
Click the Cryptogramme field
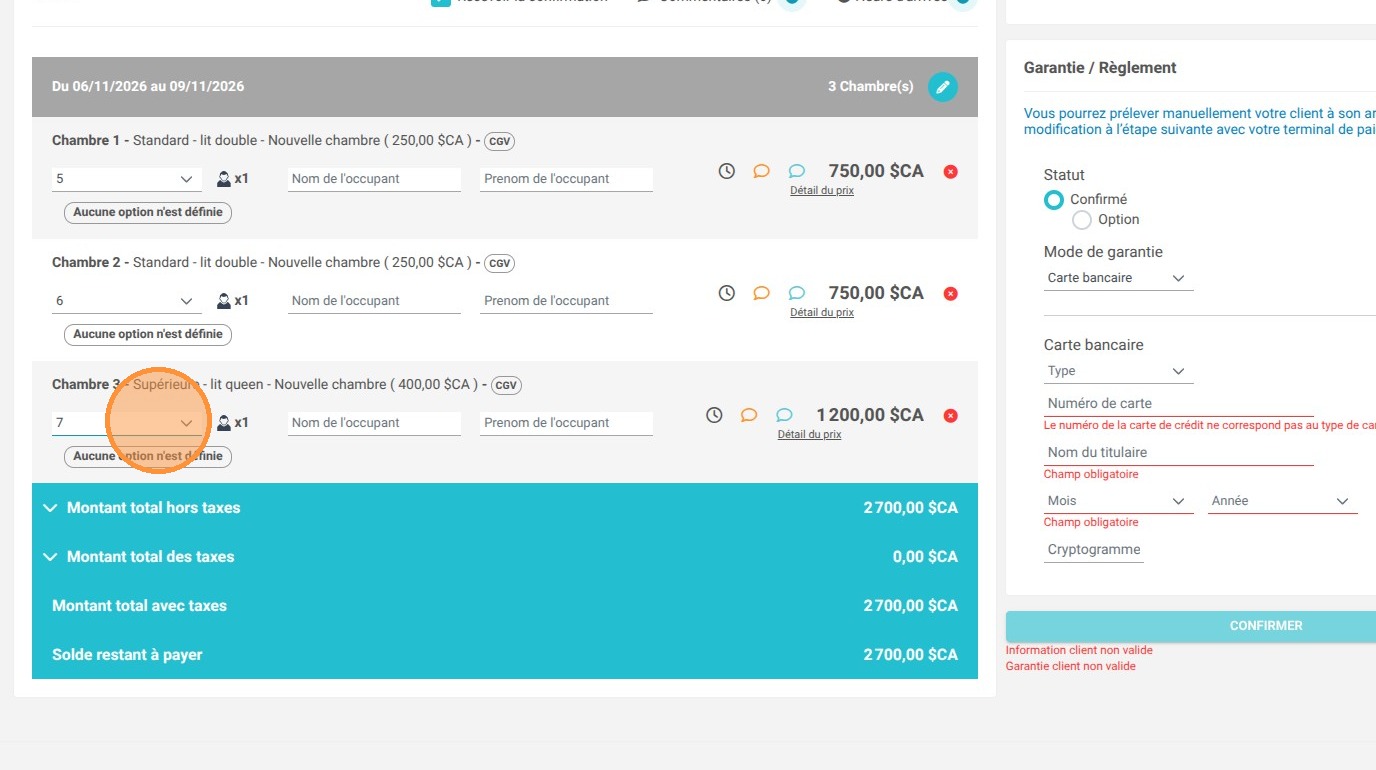click(1094, 550)
